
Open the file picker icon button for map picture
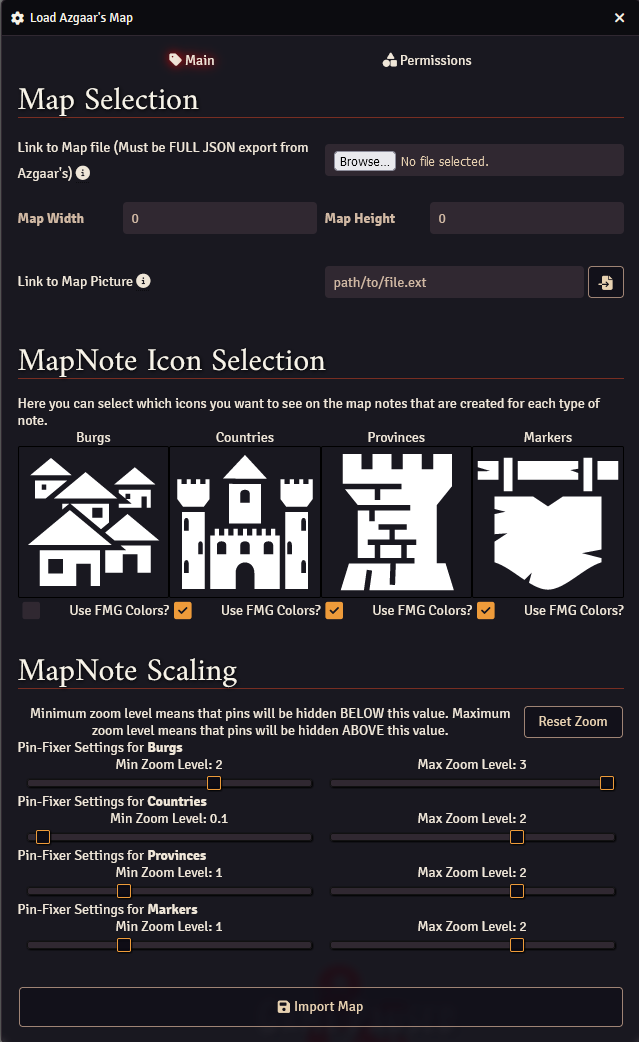[x=606, y=282]
